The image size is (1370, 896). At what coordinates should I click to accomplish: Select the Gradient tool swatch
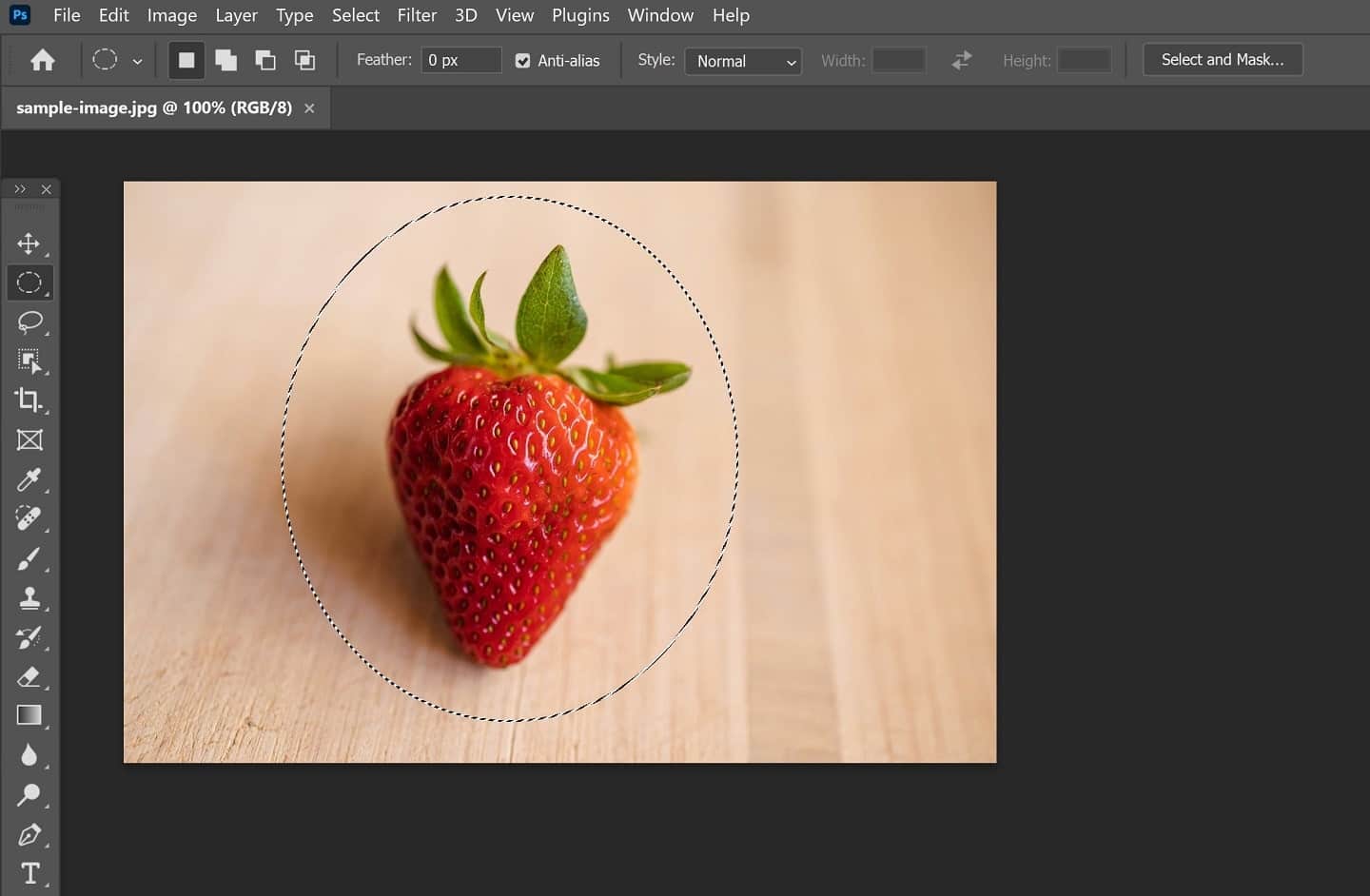29,715
